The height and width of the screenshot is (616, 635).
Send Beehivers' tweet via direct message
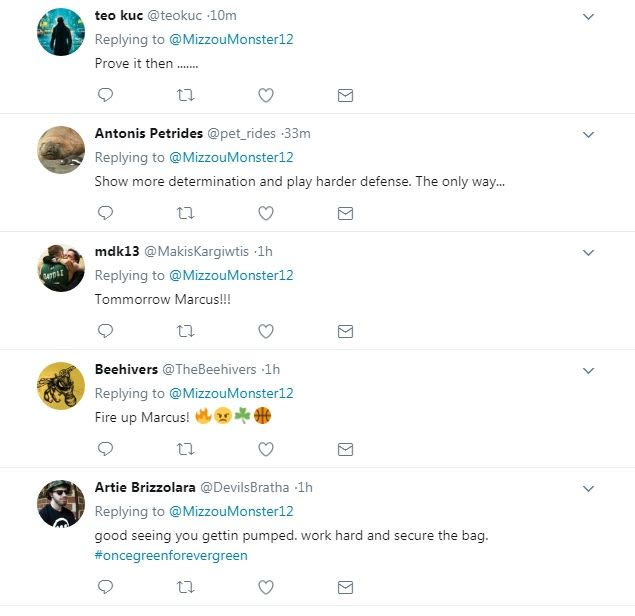pyautogui.click(x=345, y=449)
